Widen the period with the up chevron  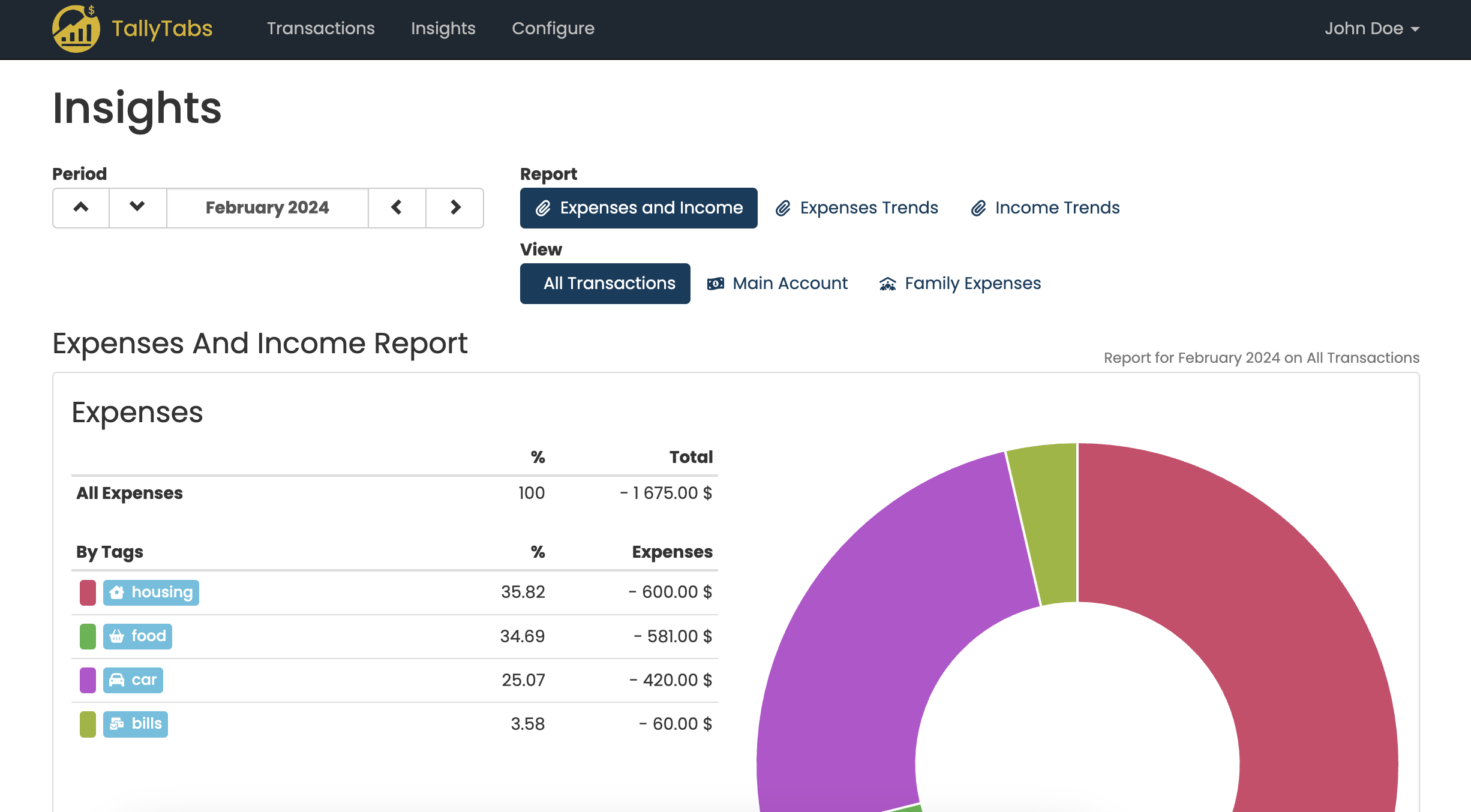coord(81,207)
